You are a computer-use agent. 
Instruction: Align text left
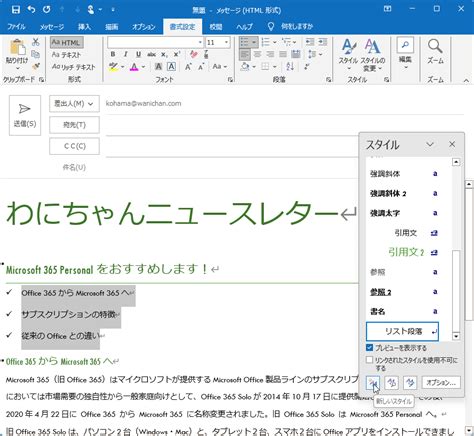(x=244, y=54)
